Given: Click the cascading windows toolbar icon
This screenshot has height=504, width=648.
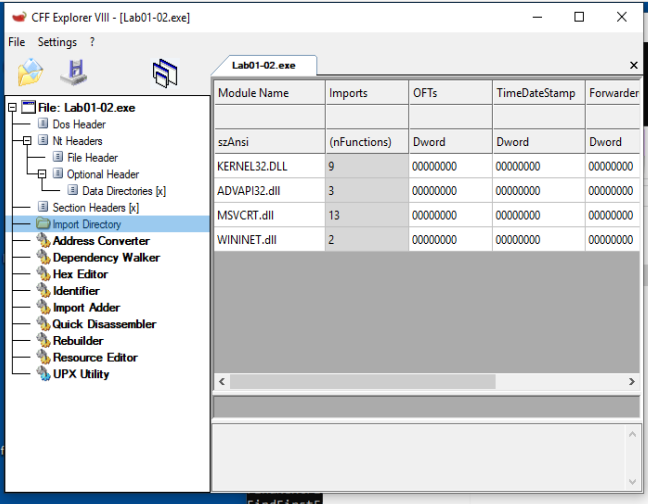Looking at the screenshot, I should [x=165, y=73].
